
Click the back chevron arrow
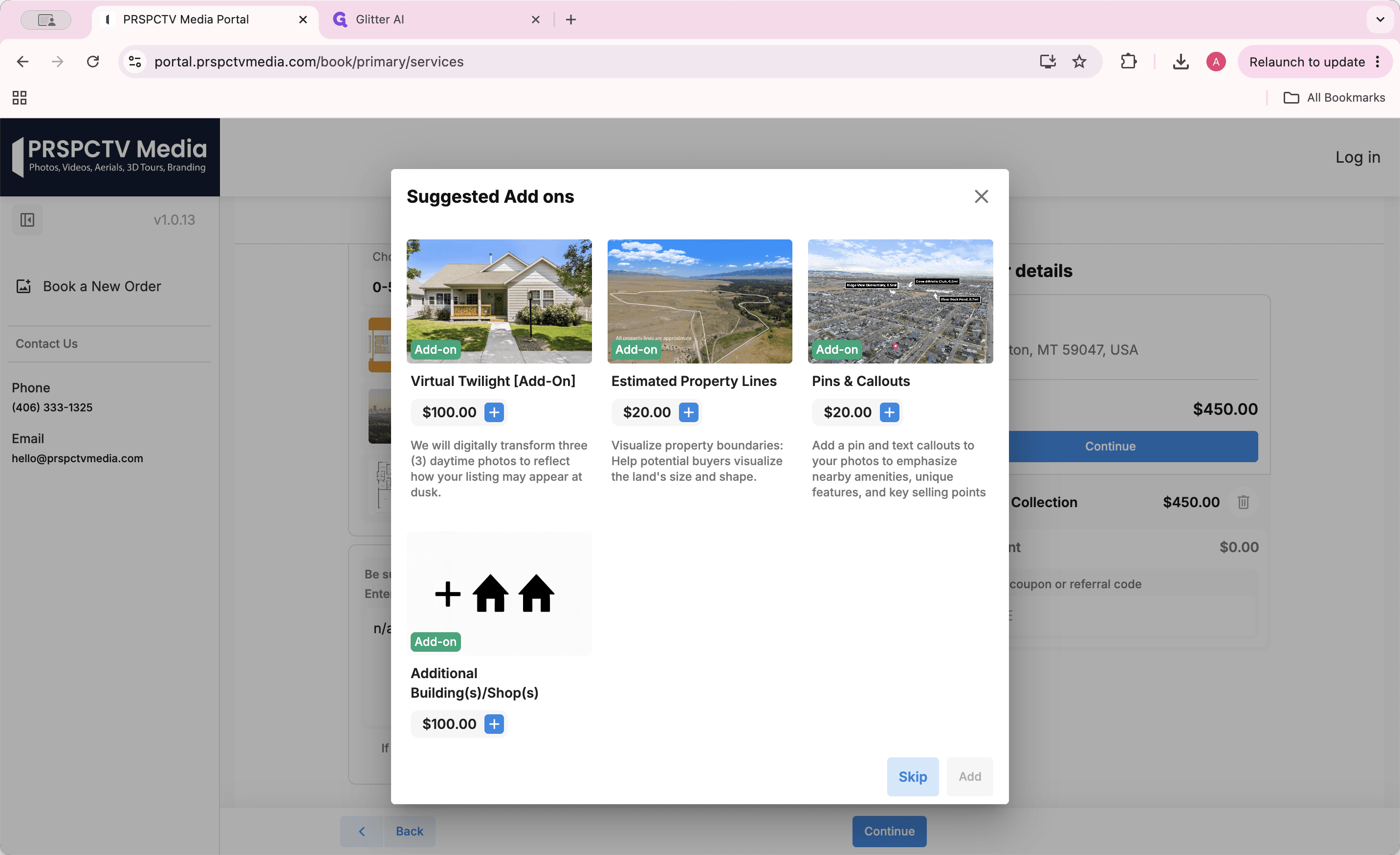click(361, 831)
